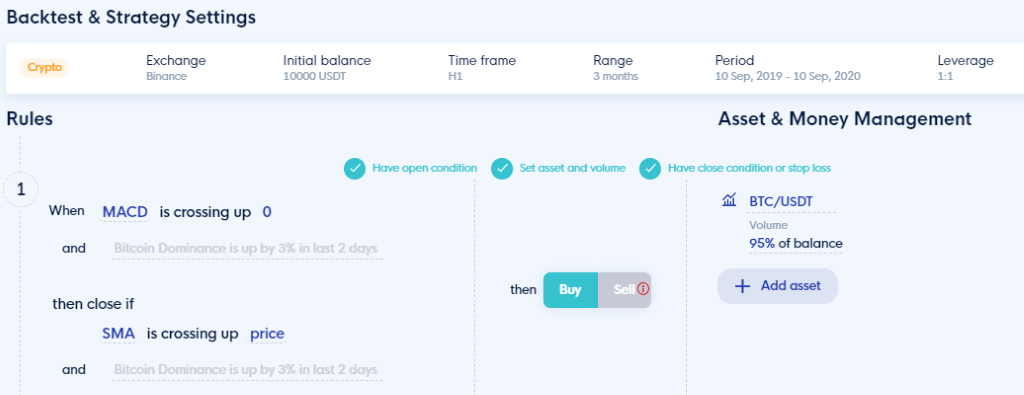1024x395 pixels.
Task: Click the 'Have open condition' checkmark icon
Action: tap(355, 168)
